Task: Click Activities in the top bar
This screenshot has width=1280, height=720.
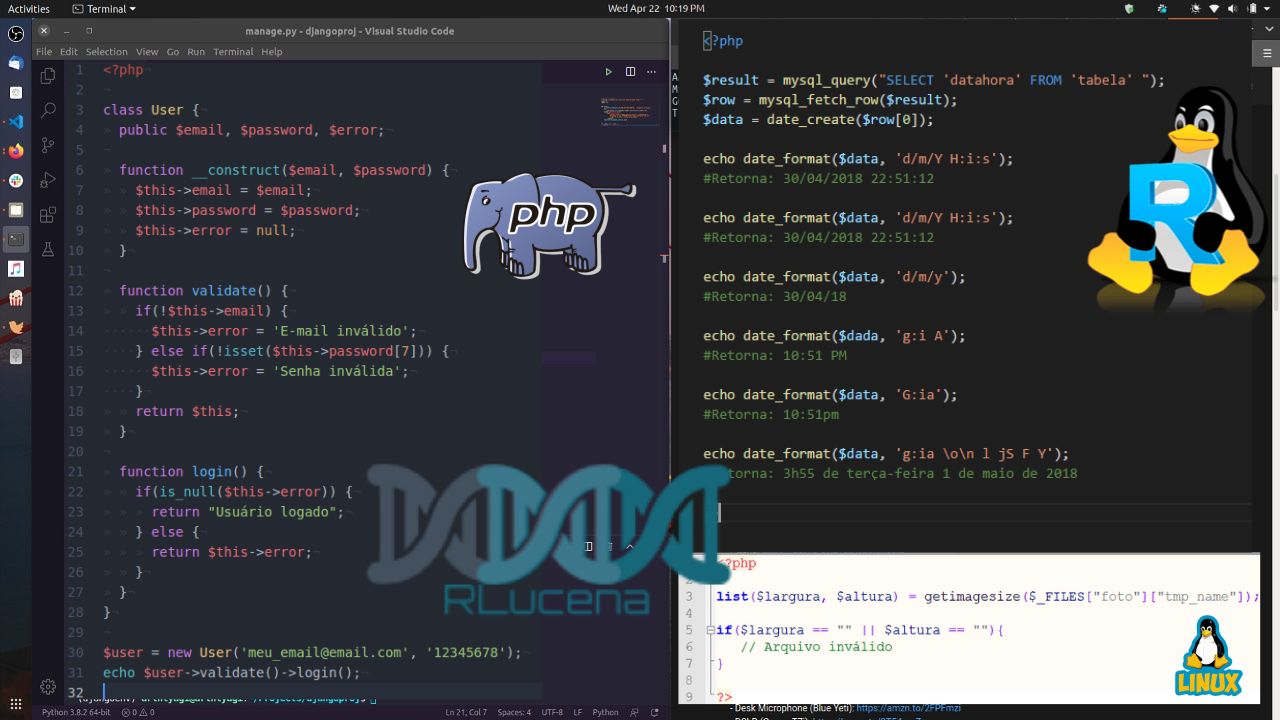Action: point(29,9)
